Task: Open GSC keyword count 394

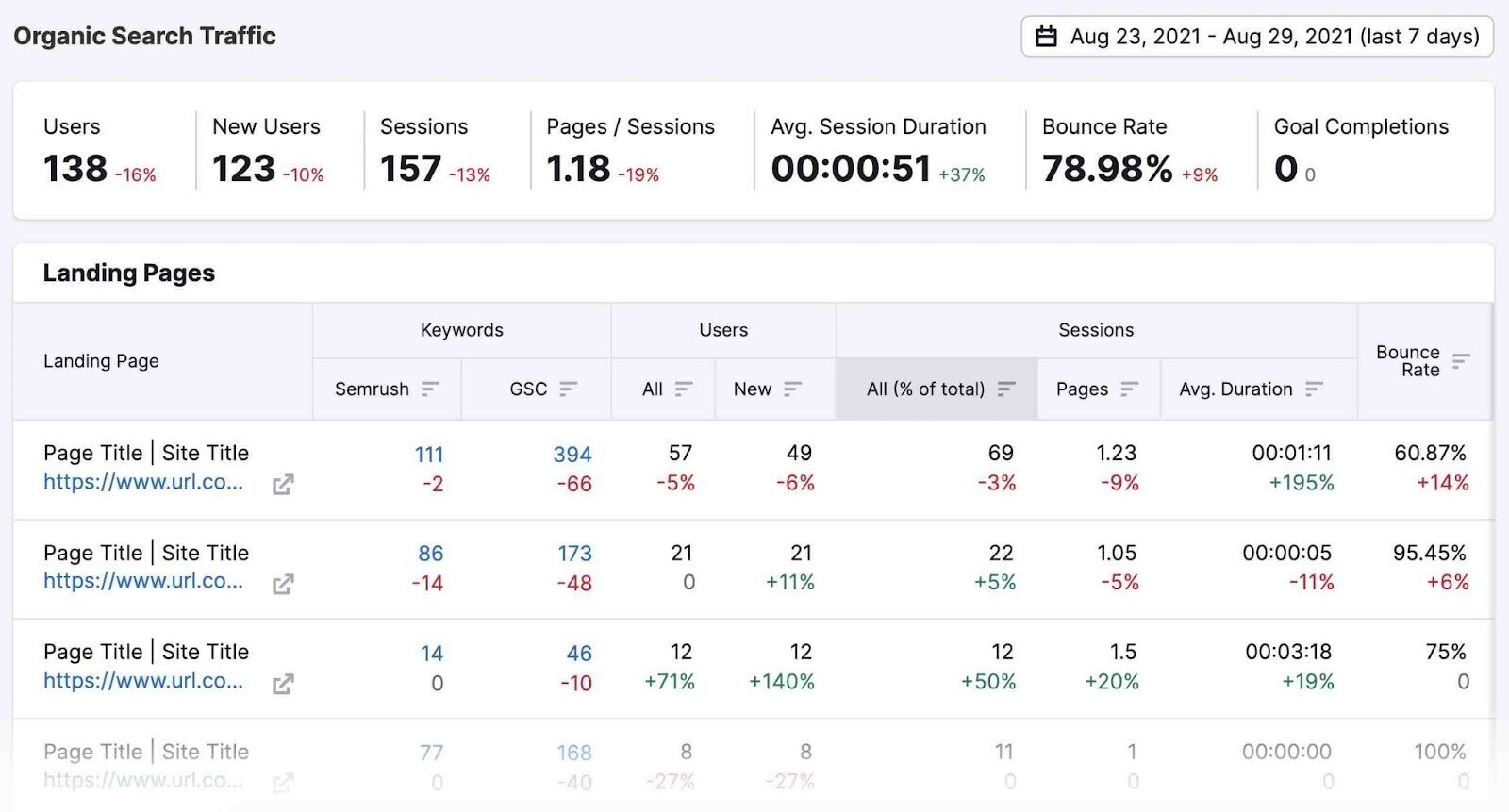Action: click(572, 454)
